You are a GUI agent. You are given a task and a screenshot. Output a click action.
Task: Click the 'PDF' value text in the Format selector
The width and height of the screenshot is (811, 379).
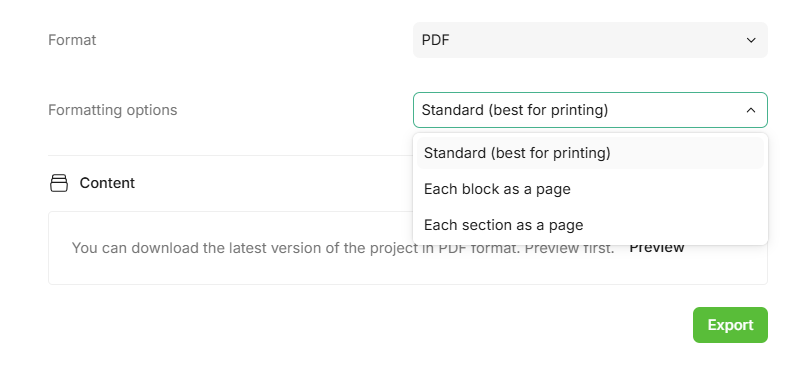(435, 40)
